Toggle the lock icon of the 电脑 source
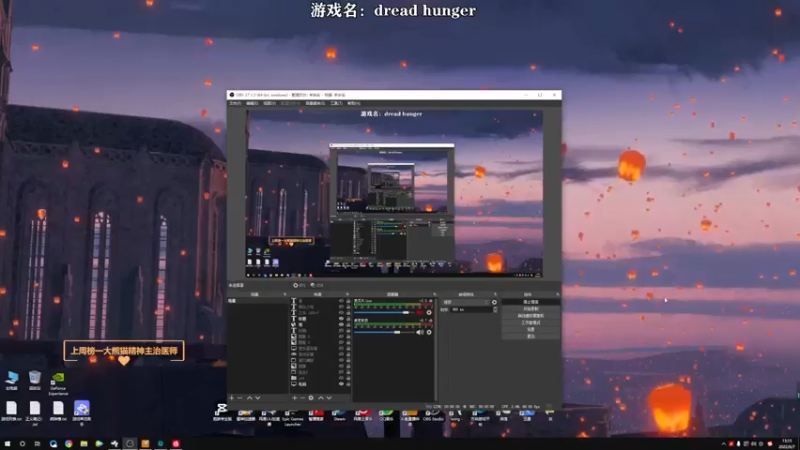 pyautogui.click(x=348, y=384)
